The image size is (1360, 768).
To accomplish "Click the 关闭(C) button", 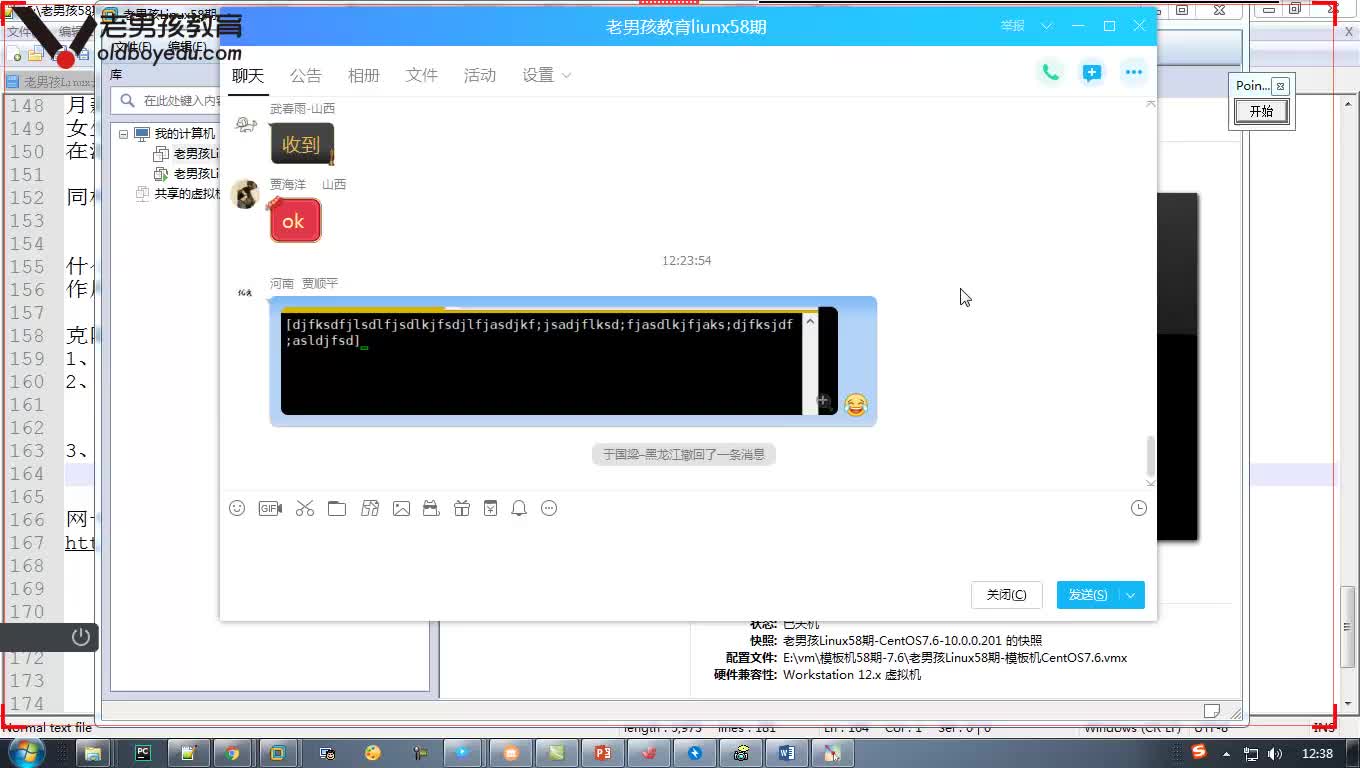I will coord(1007,595).
